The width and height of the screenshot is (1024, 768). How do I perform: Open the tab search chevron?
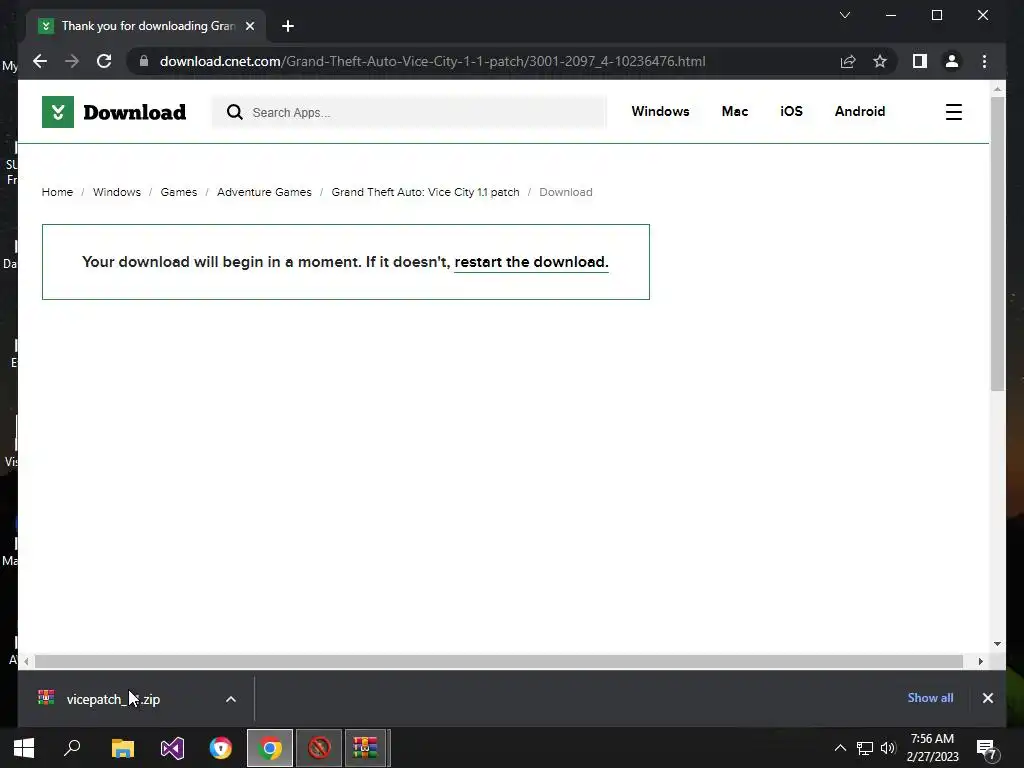tap(844, 15)
